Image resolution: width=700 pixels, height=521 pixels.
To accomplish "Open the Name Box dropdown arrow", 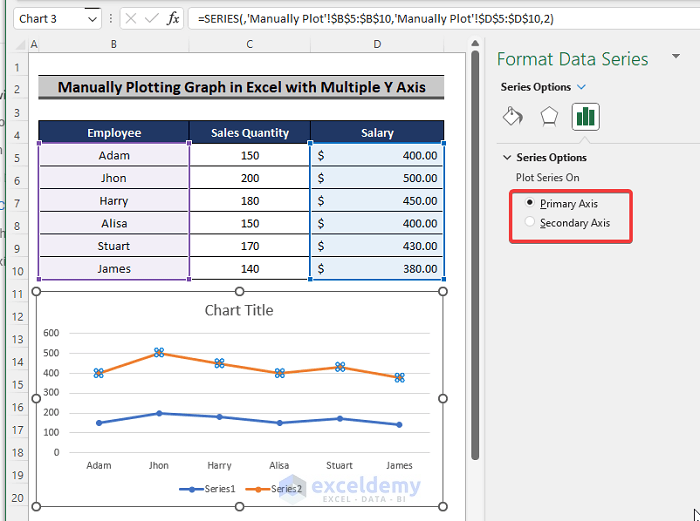I will 92,18.
